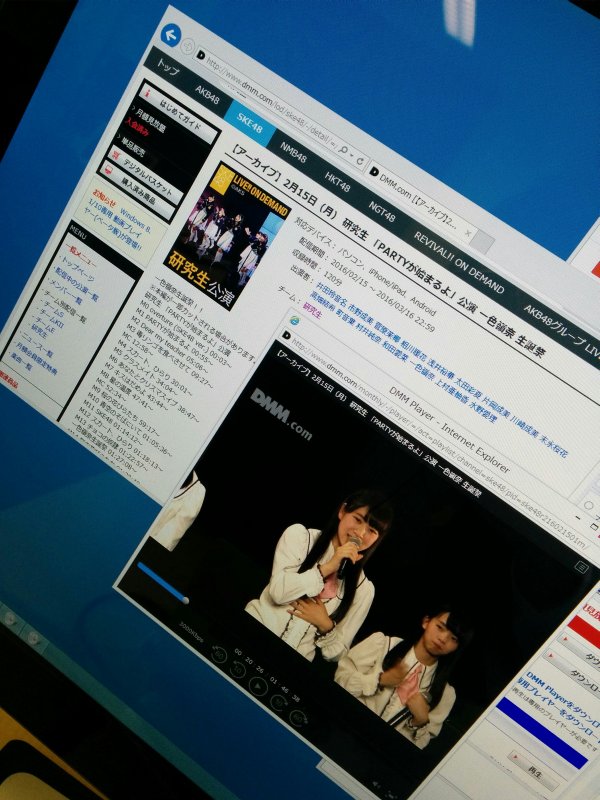The width and height of the screenshot is (600, 800).
Task: Refresh the page using the address bar reload icon
Action: [361, 162]
